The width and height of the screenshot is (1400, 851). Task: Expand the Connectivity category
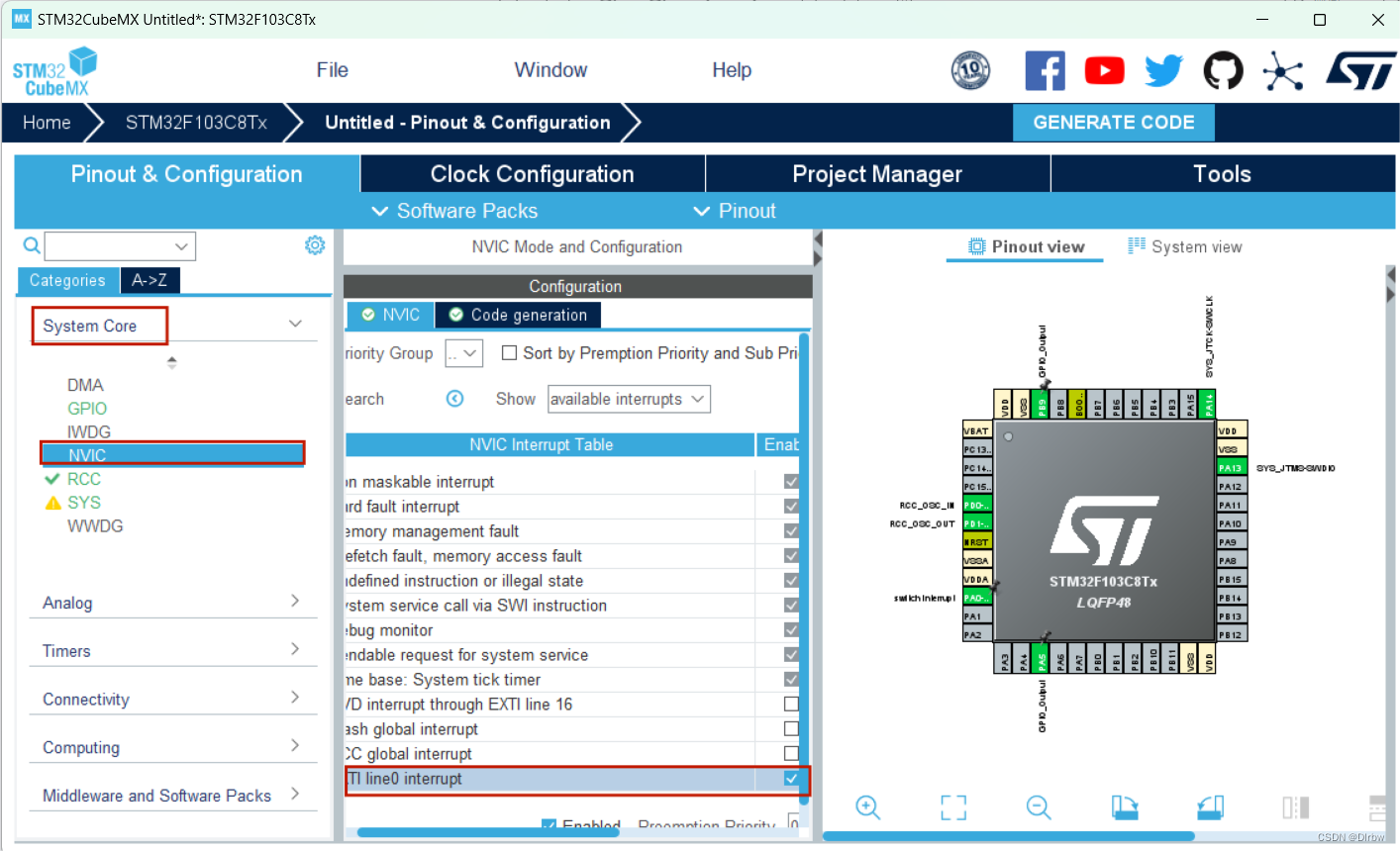pos(295,698)
